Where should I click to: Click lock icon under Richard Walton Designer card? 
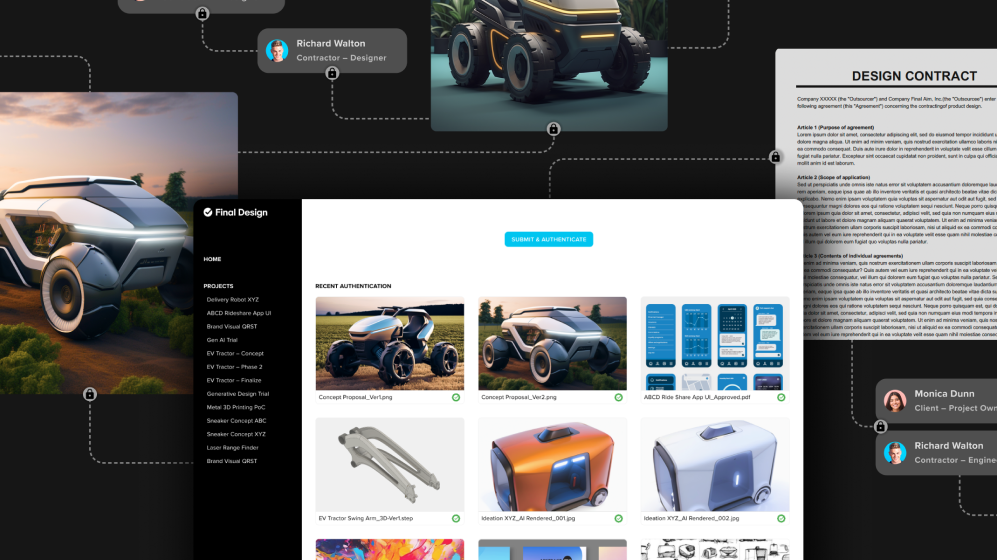(x=332, y=74)
